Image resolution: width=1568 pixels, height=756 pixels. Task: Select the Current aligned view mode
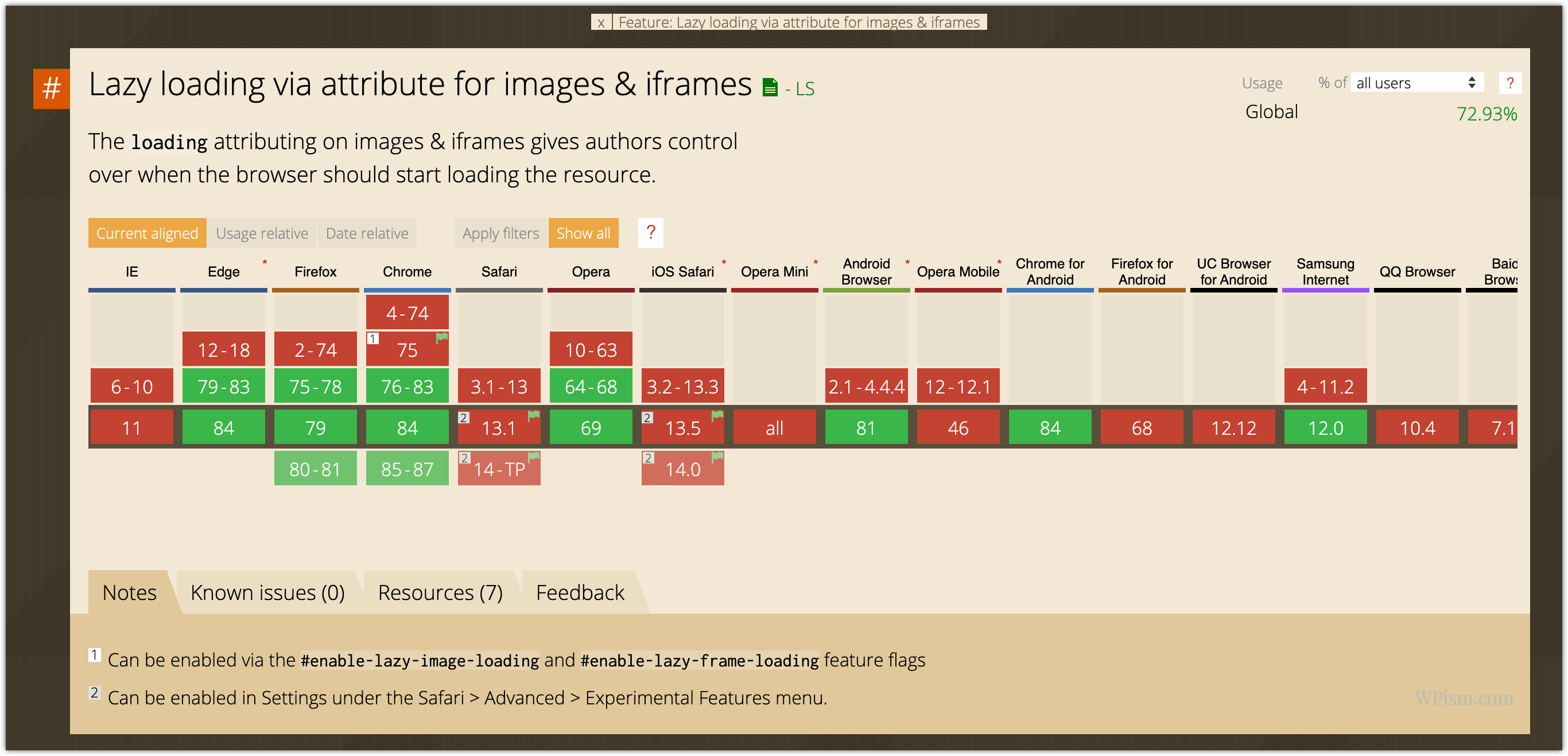pos(147,233)
